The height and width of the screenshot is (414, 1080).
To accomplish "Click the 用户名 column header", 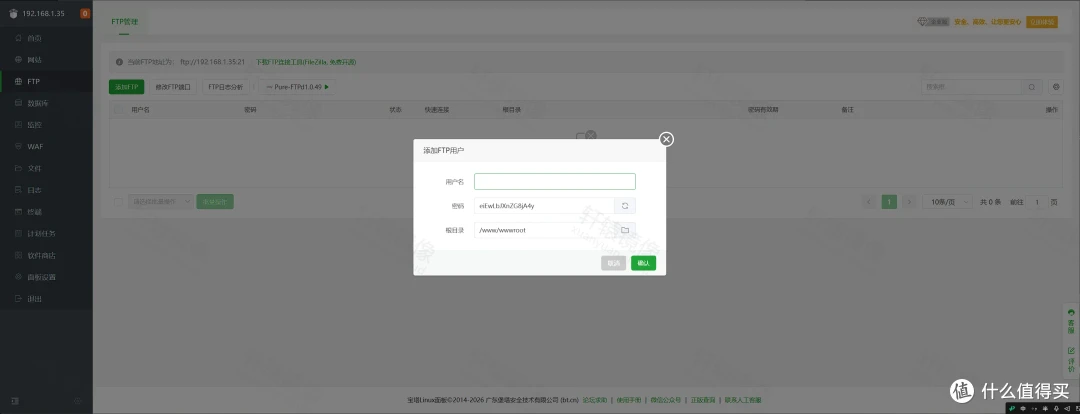I will 141,110.
